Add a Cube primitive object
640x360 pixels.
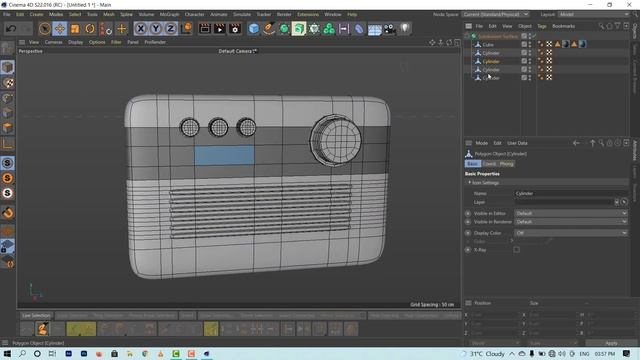click(253, 29)
